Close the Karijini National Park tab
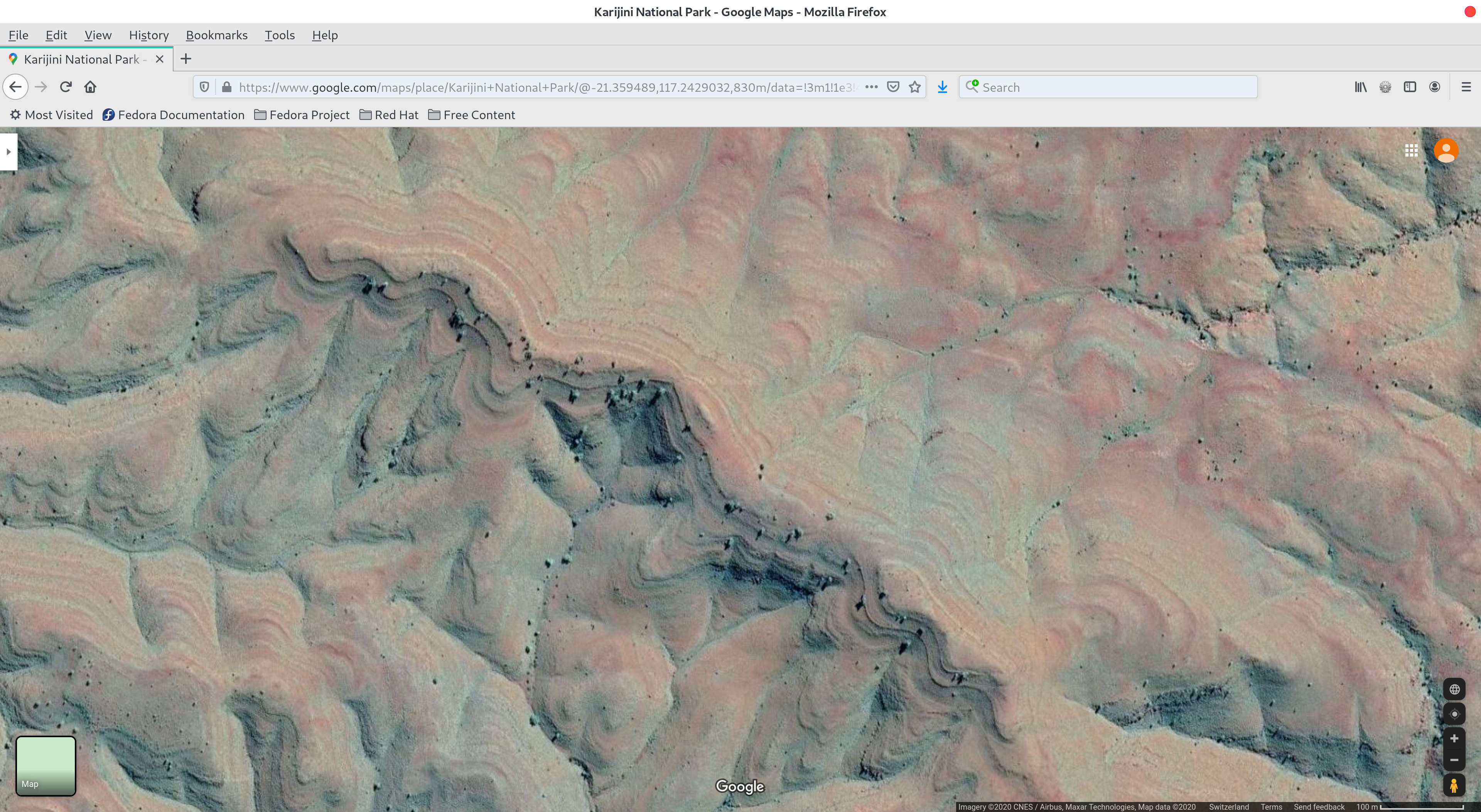 pyautogui.click(x=160, y=59)
